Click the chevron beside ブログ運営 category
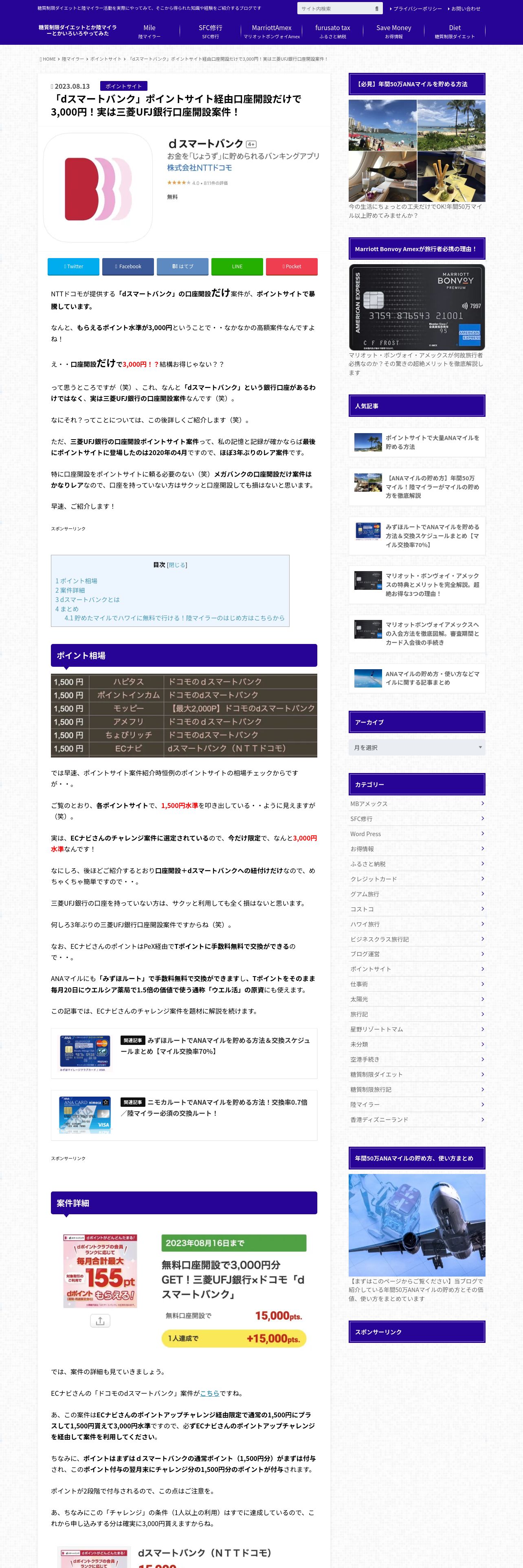523x1568 pixels. [x=482, y=954]
